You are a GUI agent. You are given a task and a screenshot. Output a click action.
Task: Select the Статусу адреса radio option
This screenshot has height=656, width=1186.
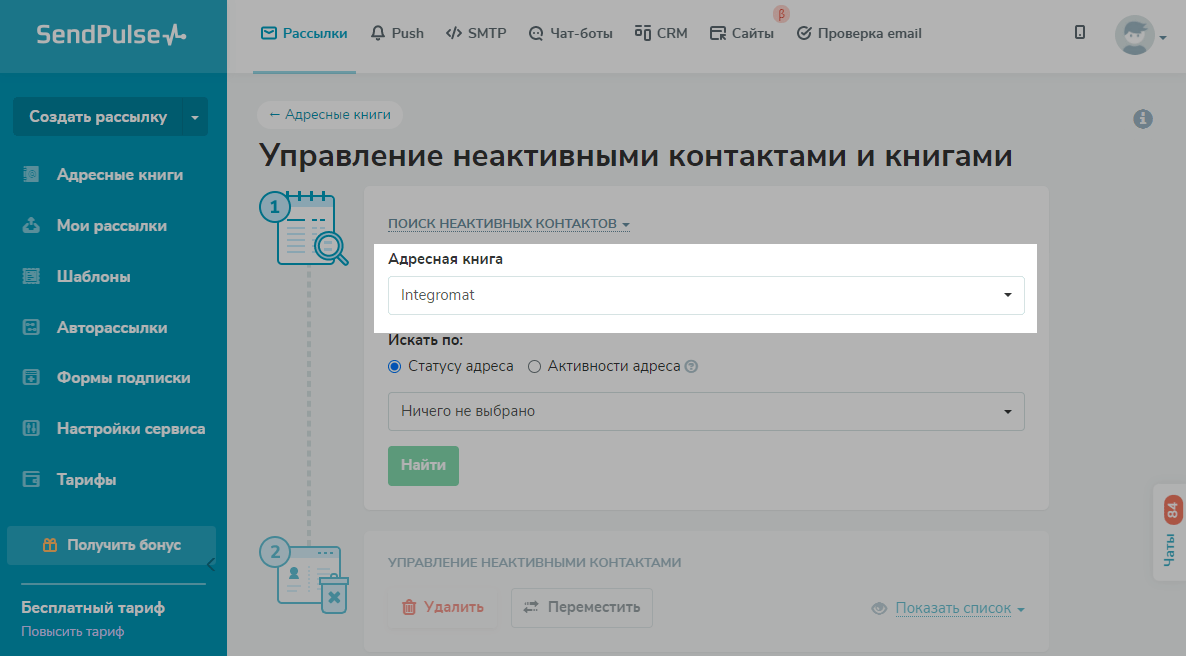point(394,367)
